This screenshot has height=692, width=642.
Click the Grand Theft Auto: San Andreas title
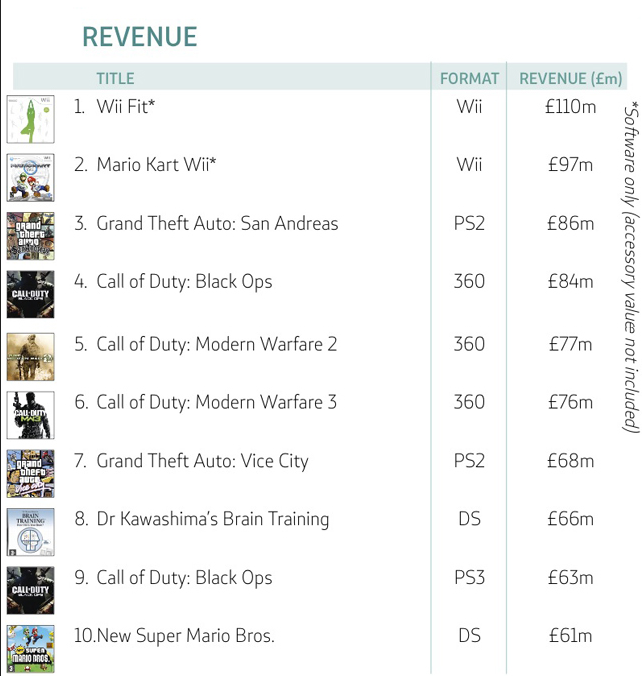click(218, 223)
